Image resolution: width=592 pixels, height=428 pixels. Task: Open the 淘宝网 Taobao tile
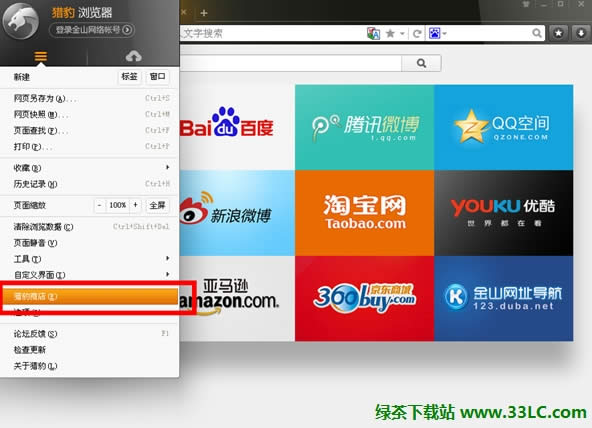click(364, 213)
